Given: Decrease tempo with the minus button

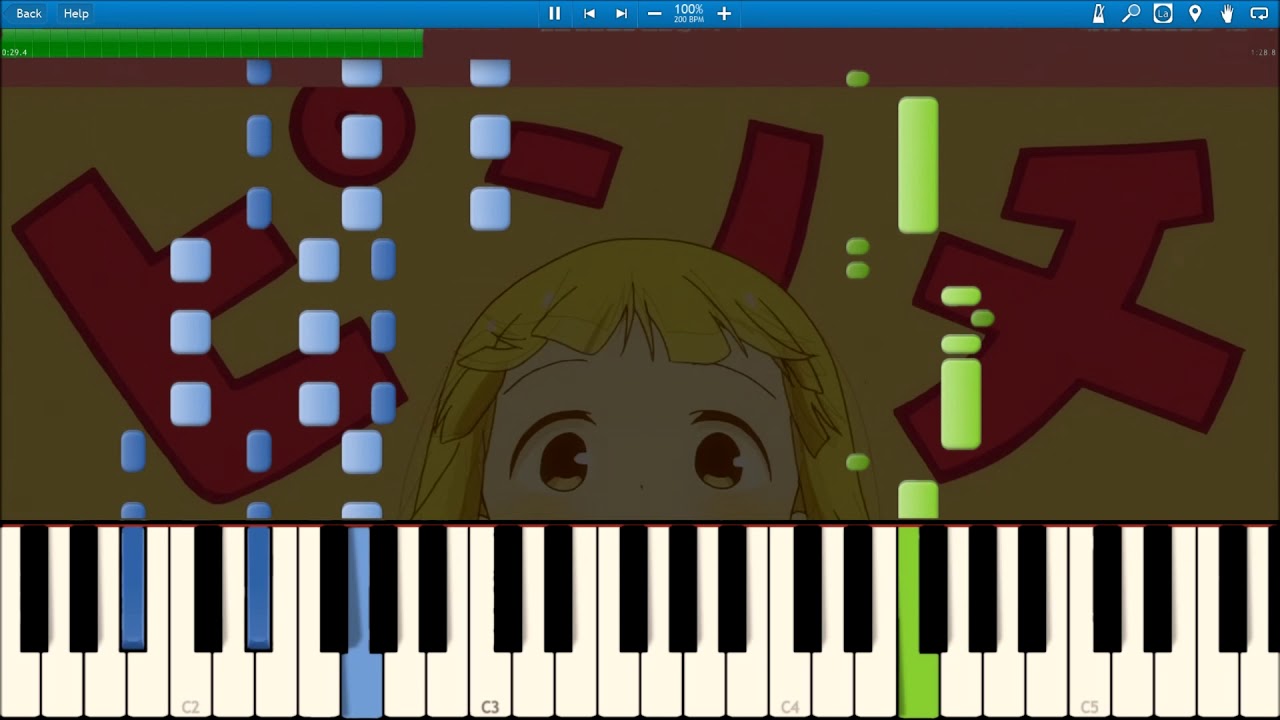Looking at the screenshot, I should 654,13.
